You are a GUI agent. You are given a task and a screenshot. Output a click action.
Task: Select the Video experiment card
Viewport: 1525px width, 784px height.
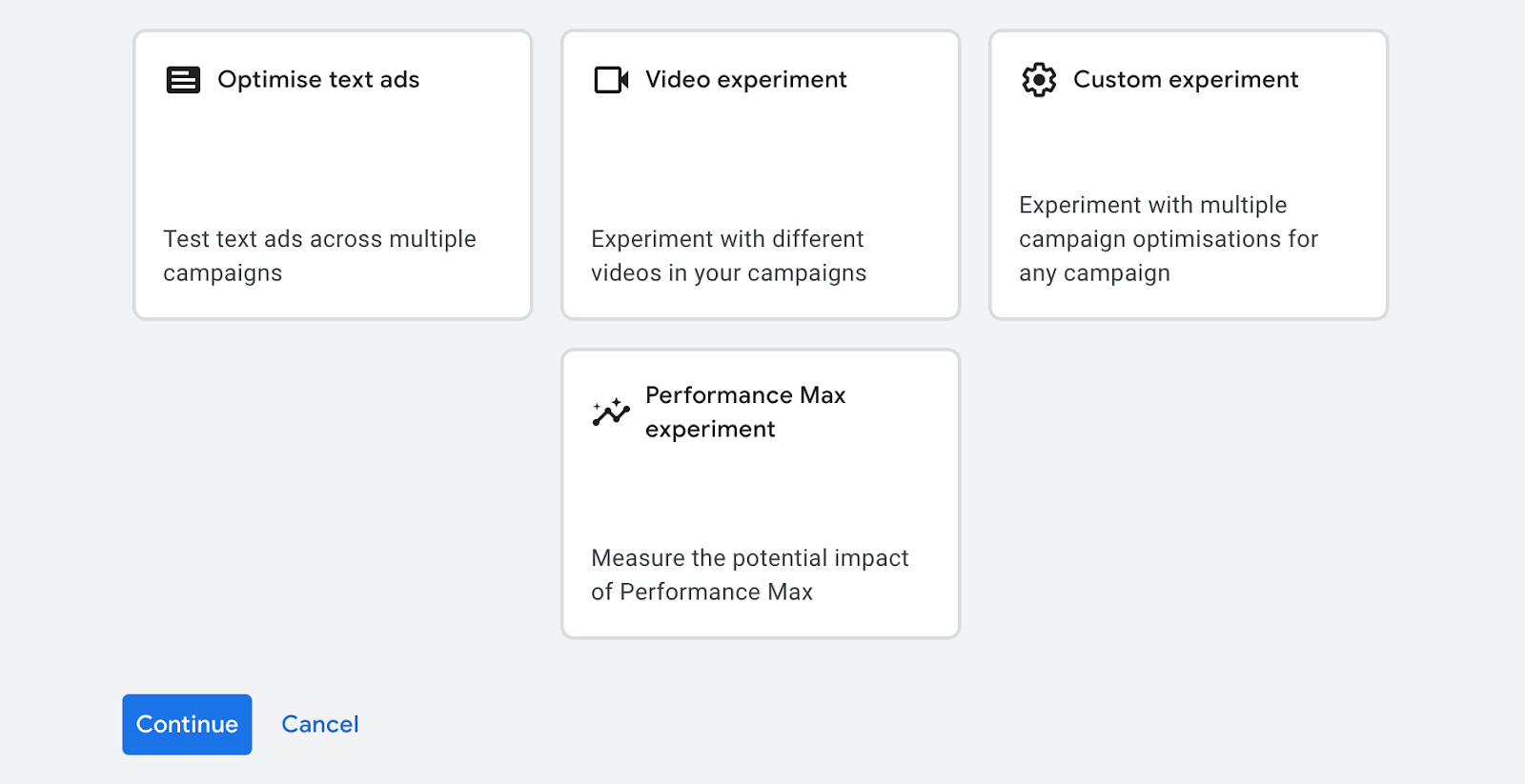[x=760, y=173]
